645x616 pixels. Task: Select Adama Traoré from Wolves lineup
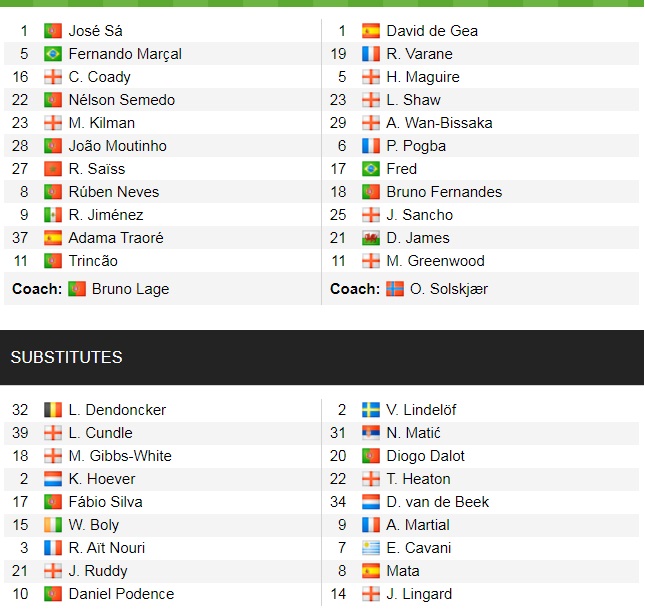tap(116, 238)
